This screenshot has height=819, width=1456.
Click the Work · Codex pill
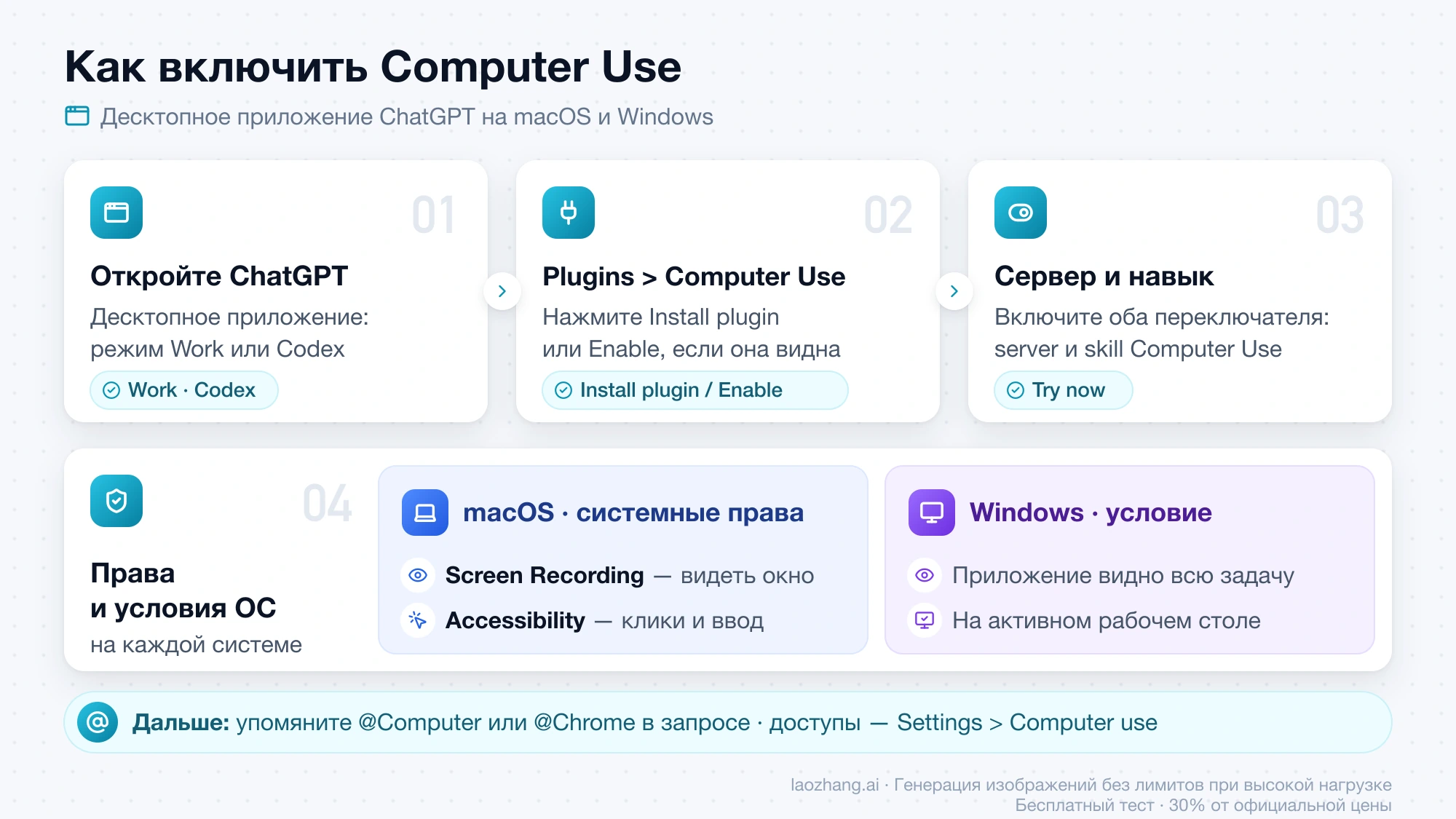pos(184,390)
